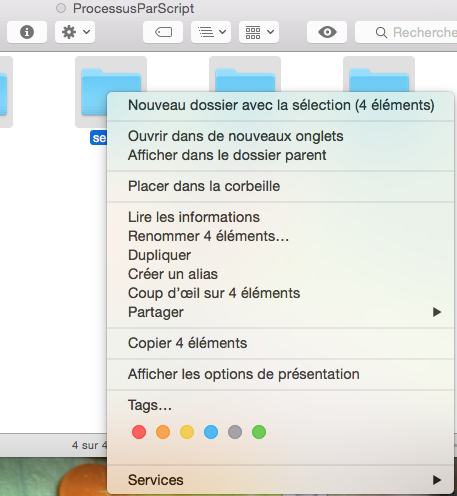Open the list arrangement dropdown
Image resolution: width=457 pixels, height=496 pixels.
211,32
